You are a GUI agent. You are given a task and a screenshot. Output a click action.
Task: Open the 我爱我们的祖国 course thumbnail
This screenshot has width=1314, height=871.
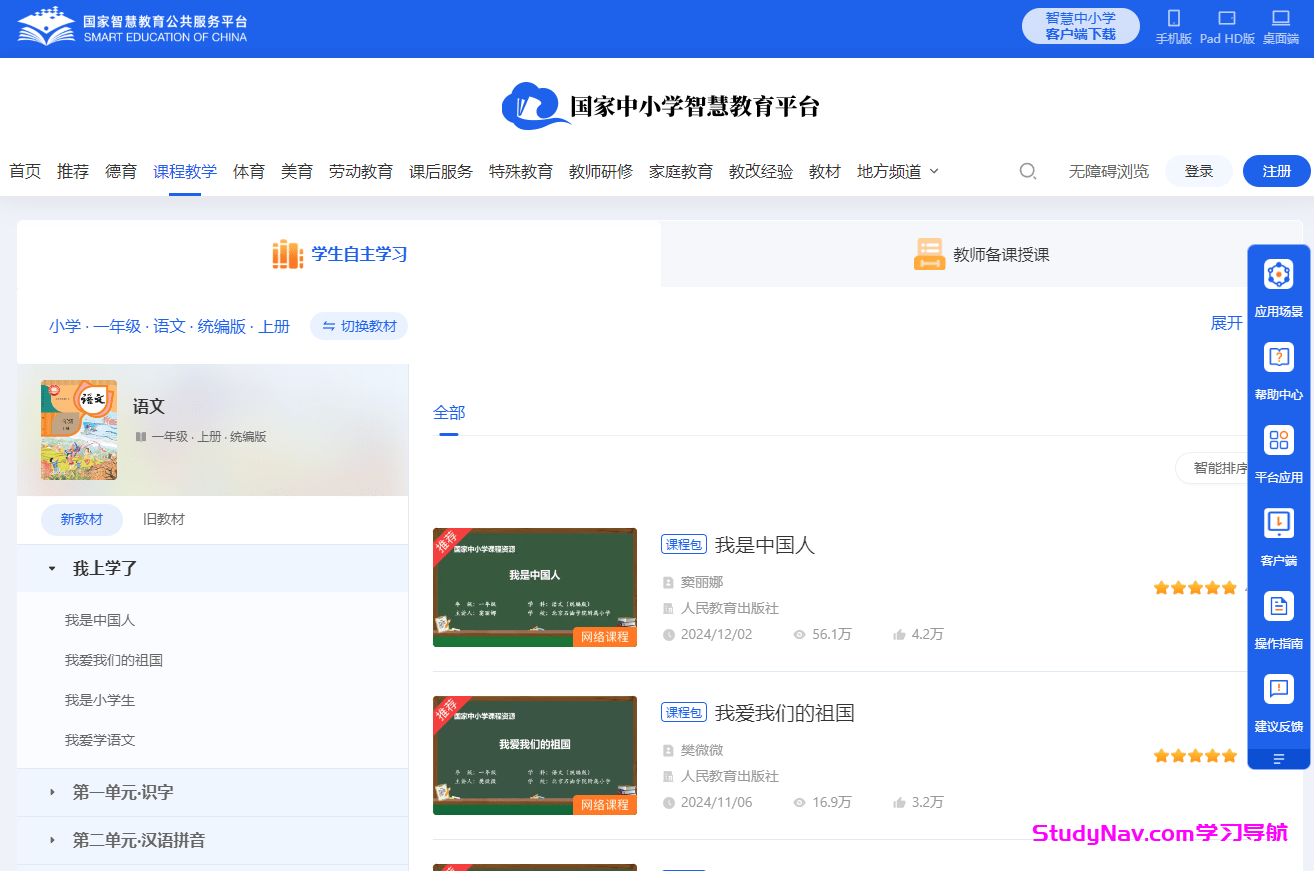tap(534, 756)
